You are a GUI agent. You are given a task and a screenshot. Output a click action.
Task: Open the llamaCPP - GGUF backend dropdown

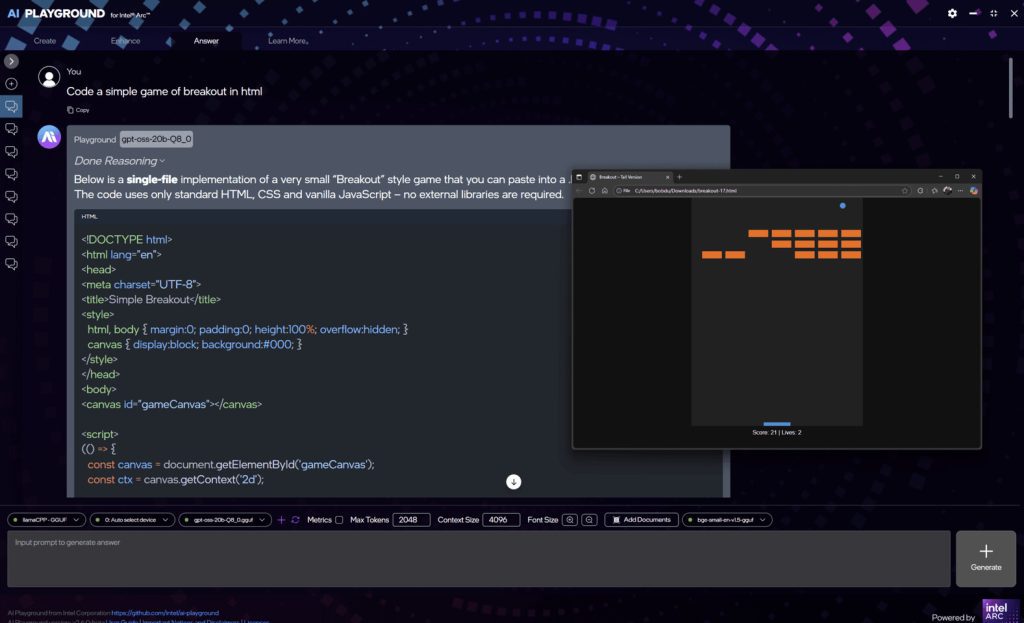46,520
